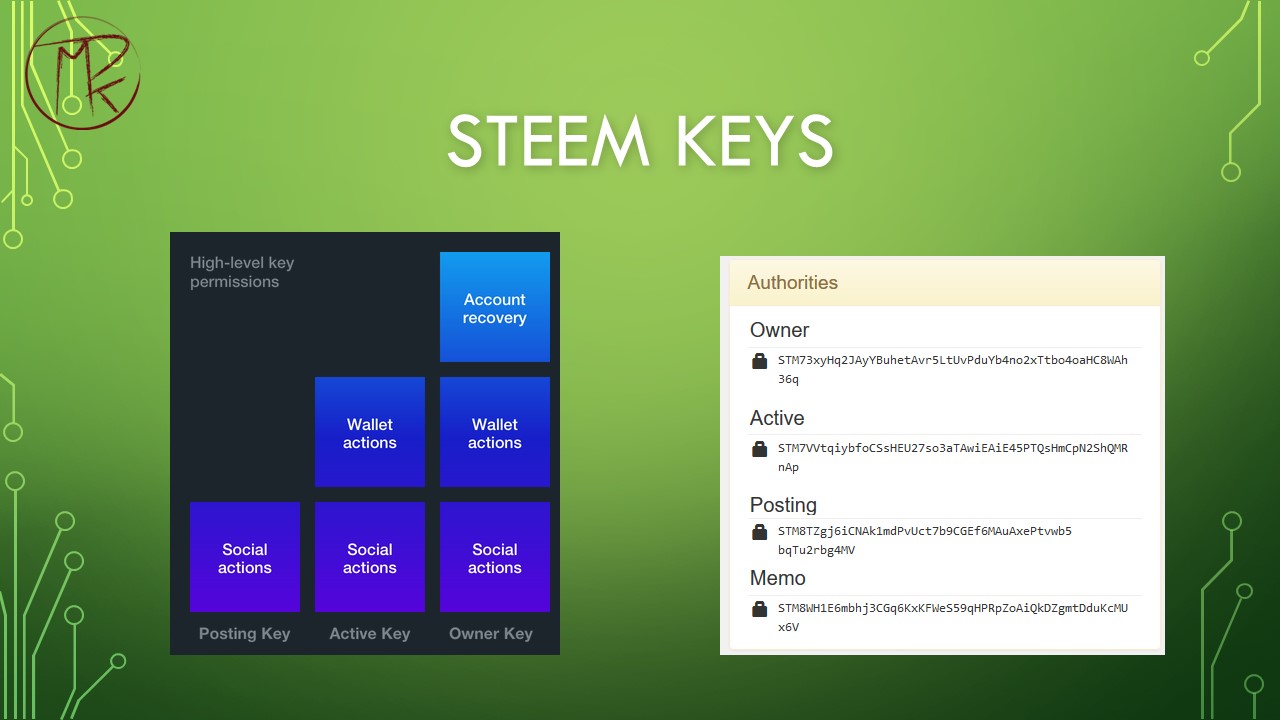This screenshot has width=1280, height=720.
Task: Click the lock icon beside the Owner key
Action: pyautogui.click(x=759, y=361)
